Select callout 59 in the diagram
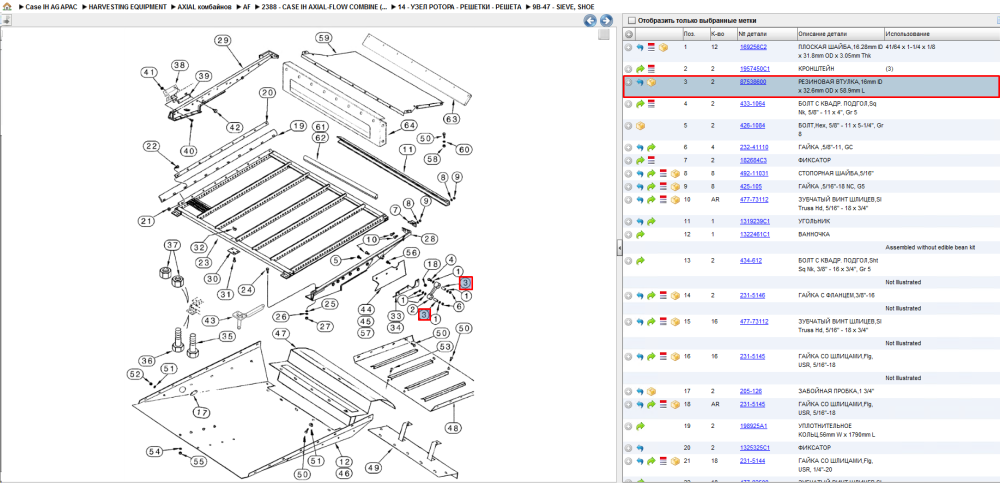This screenshot has width=1000, height=483. [x=323, y=39]
